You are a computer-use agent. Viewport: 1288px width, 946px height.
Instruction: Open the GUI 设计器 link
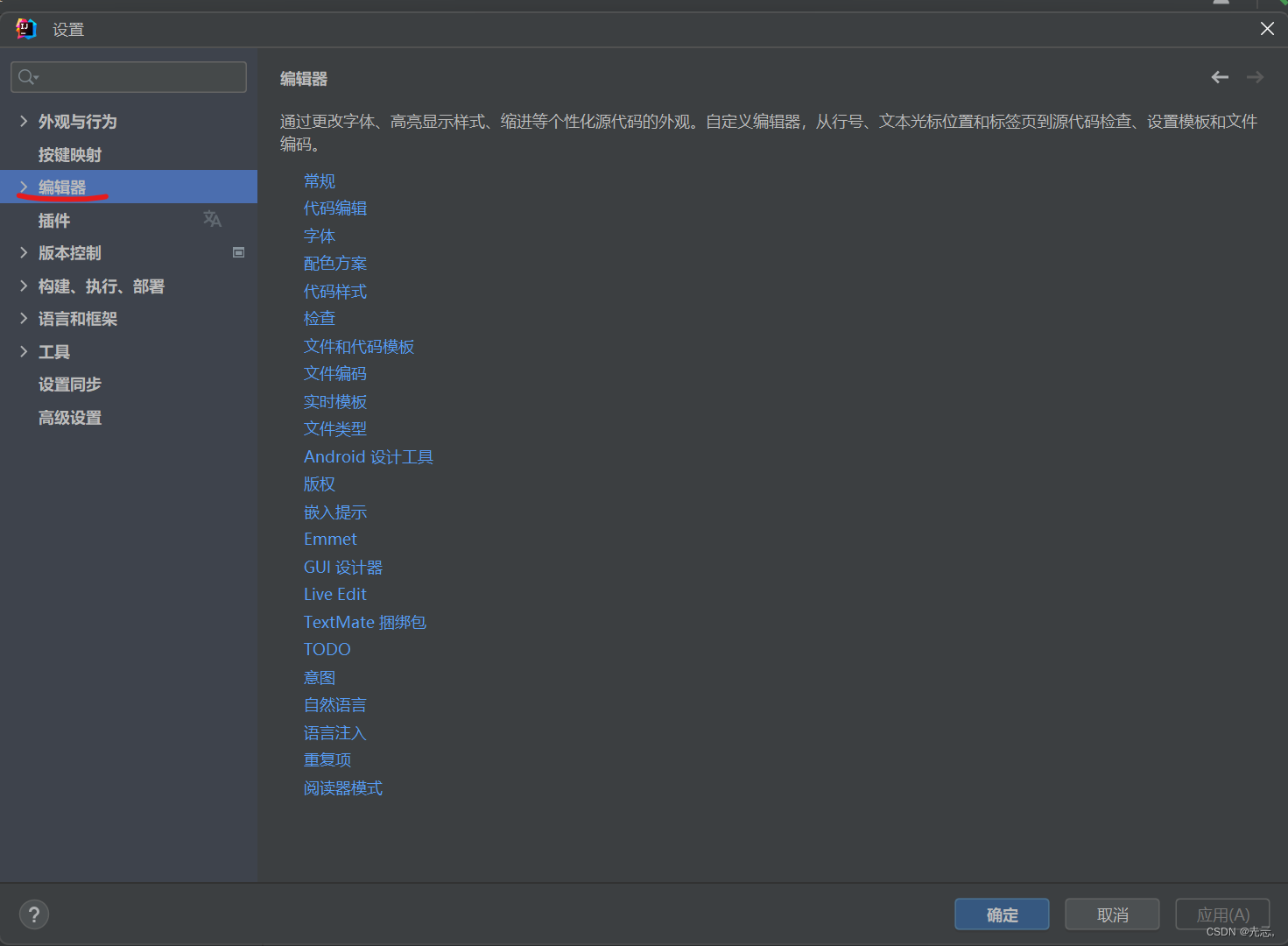(x=343, y=567)
